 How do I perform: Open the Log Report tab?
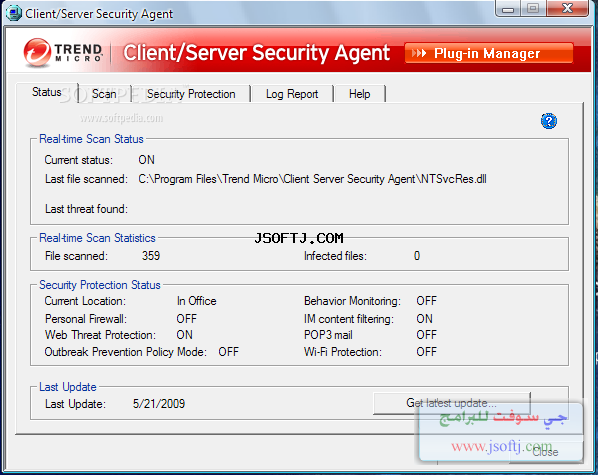(x=292, y=94)
